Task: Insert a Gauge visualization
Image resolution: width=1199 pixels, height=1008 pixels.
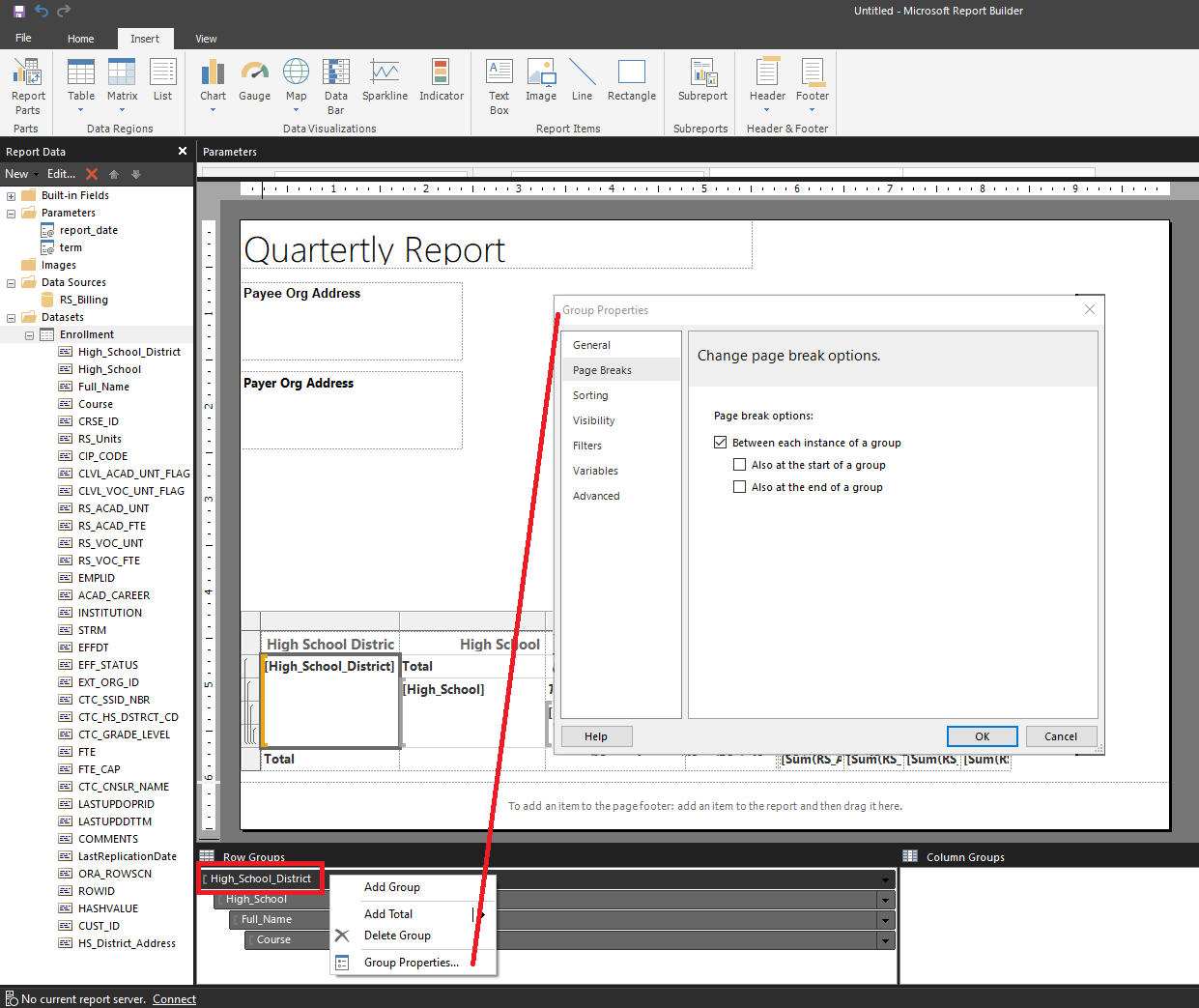Action: (x=254, y=80)
